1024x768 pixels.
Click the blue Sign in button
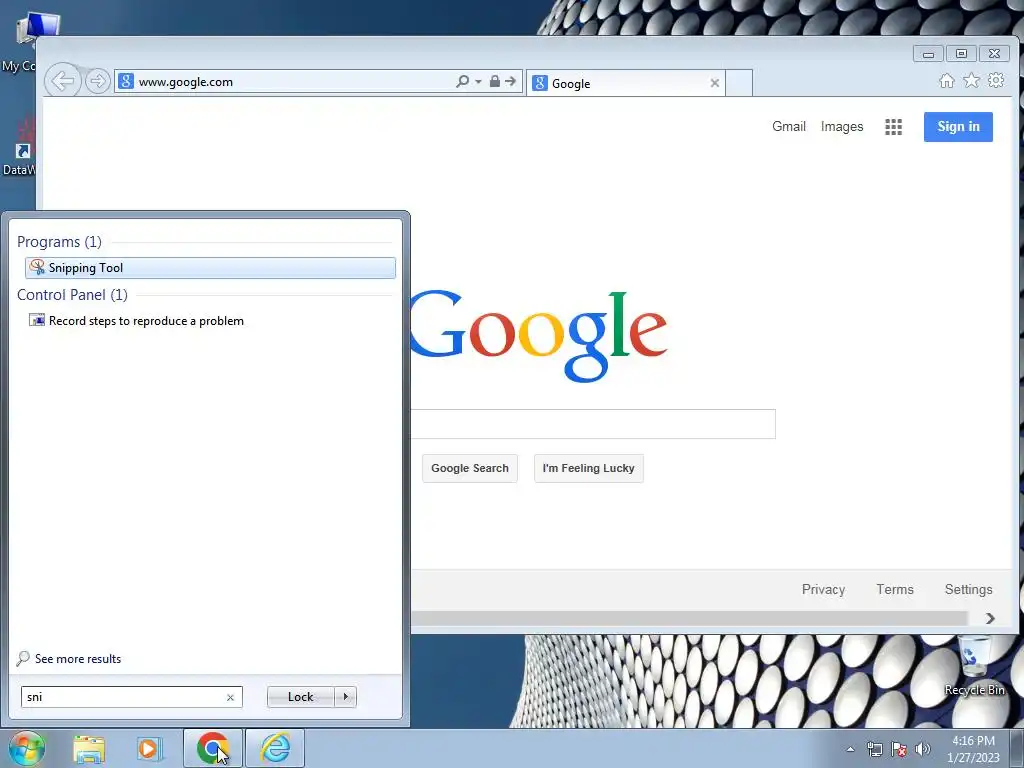click(958, 127)
